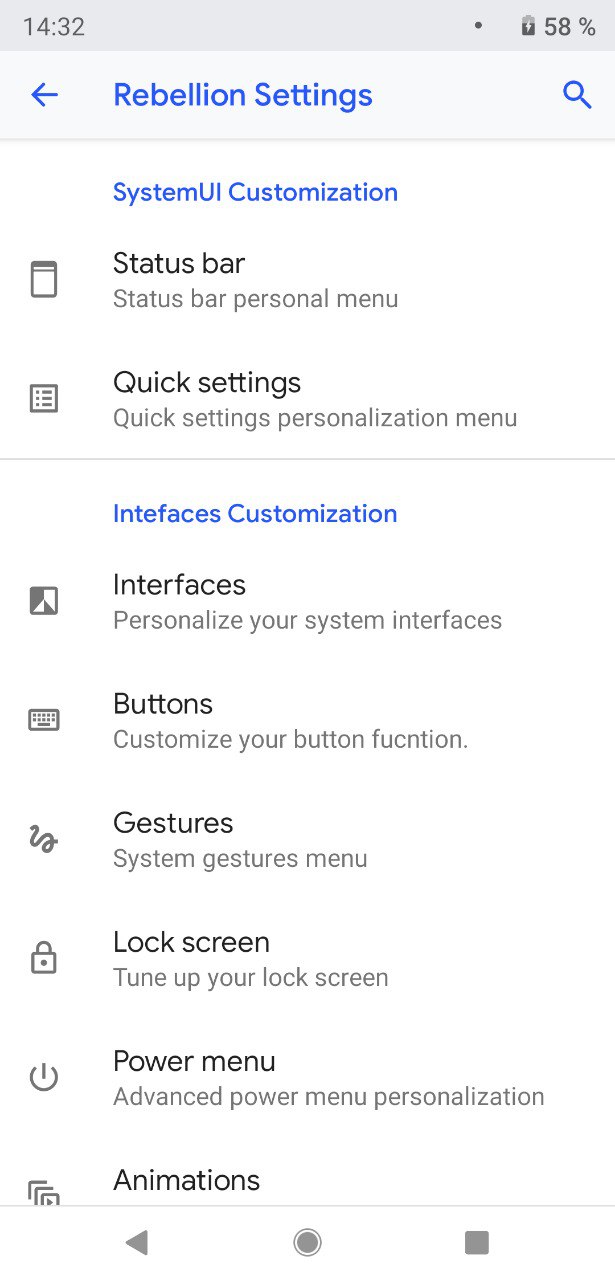Tap Android home navigation button
The height and width of the screenshot is (1280, 615).
307,1242
